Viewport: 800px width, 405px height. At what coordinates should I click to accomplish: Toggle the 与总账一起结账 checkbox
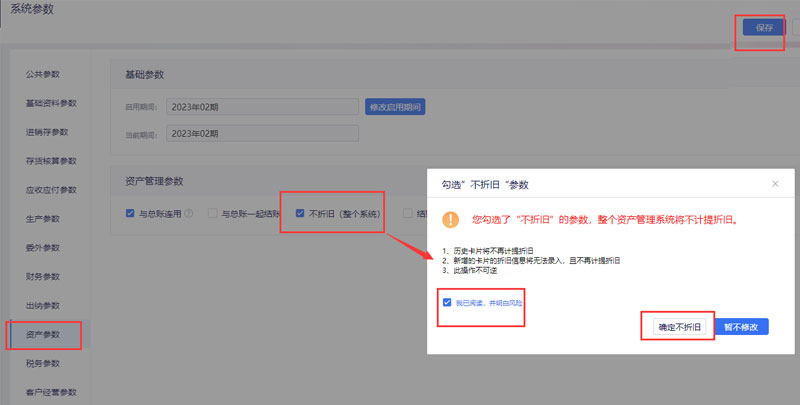pos(213,213)
